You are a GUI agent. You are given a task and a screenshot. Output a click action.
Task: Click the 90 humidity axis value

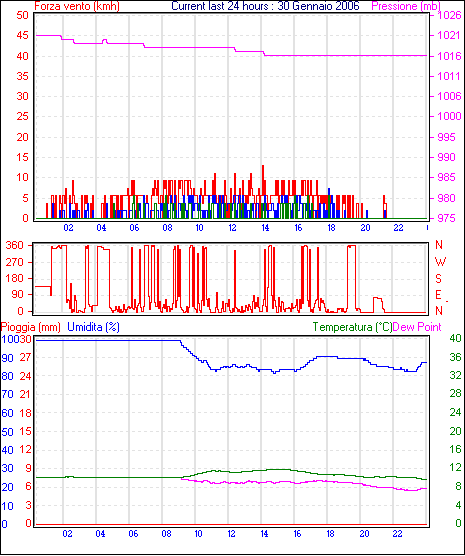coord(7,358)
